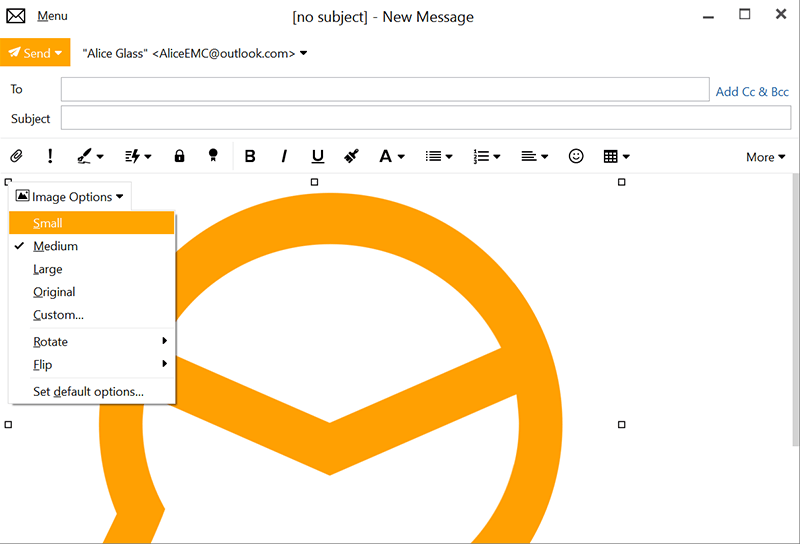Select Original image size
The width and height of the screenshot is (800, 544).
coord(92,292)
